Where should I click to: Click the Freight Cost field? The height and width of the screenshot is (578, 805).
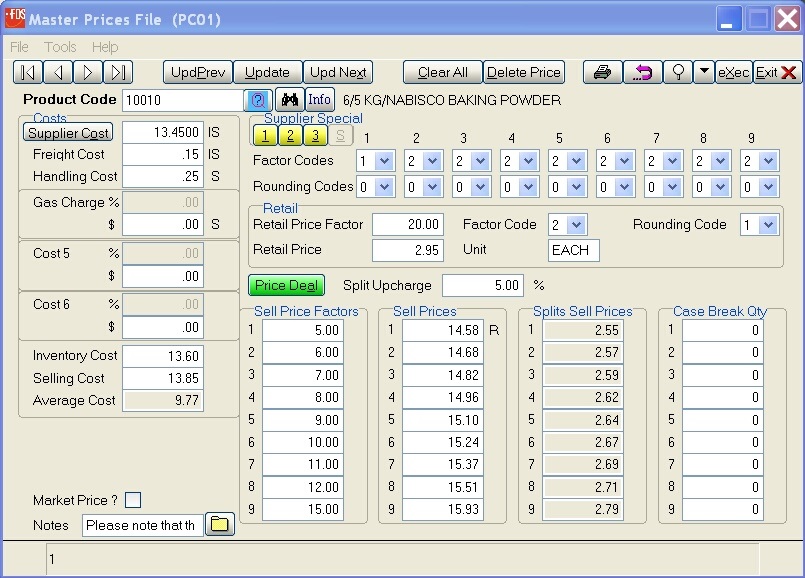(163, 154)
